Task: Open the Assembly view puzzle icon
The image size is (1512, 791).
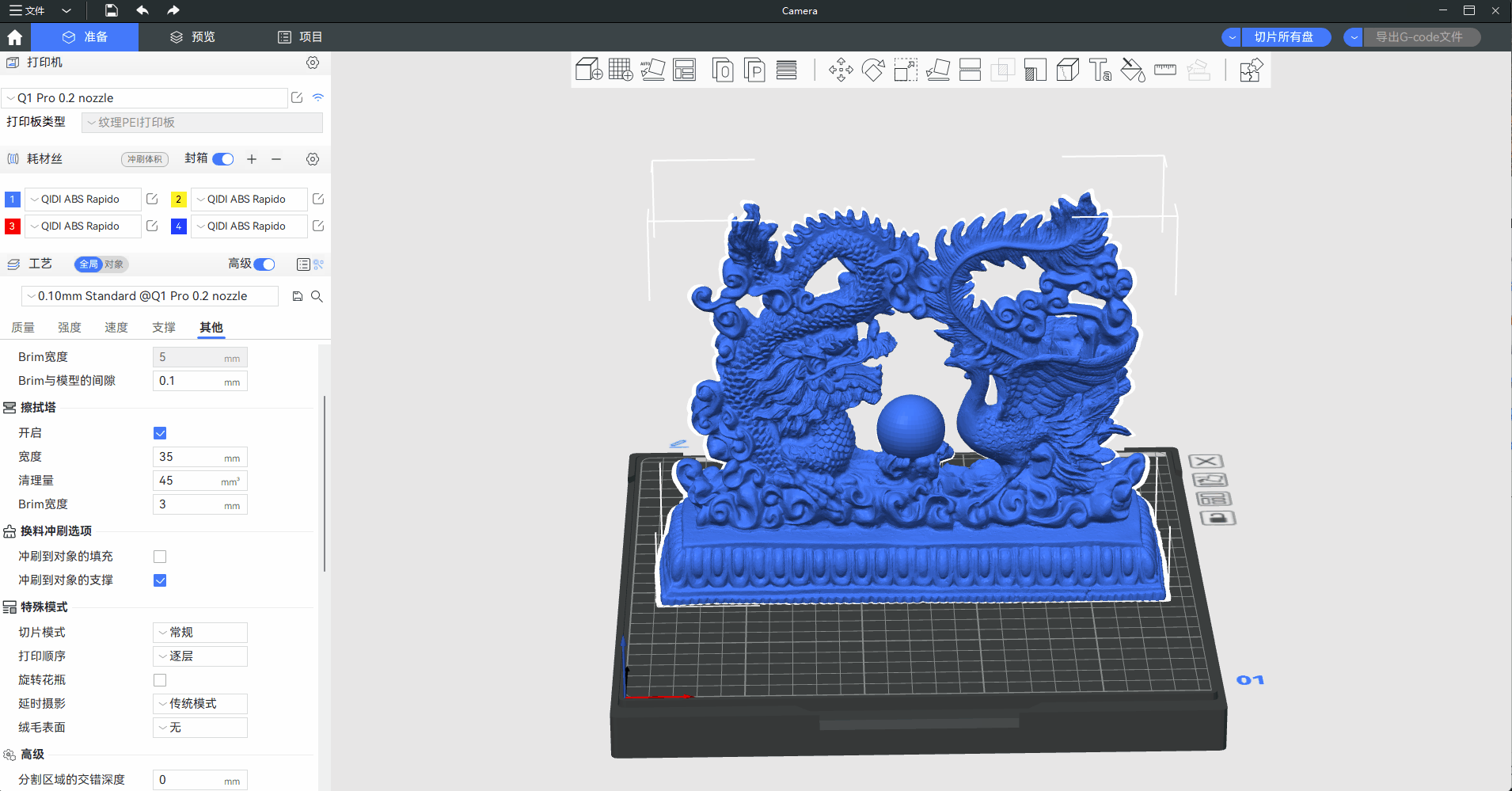Action: point(1251,70)
